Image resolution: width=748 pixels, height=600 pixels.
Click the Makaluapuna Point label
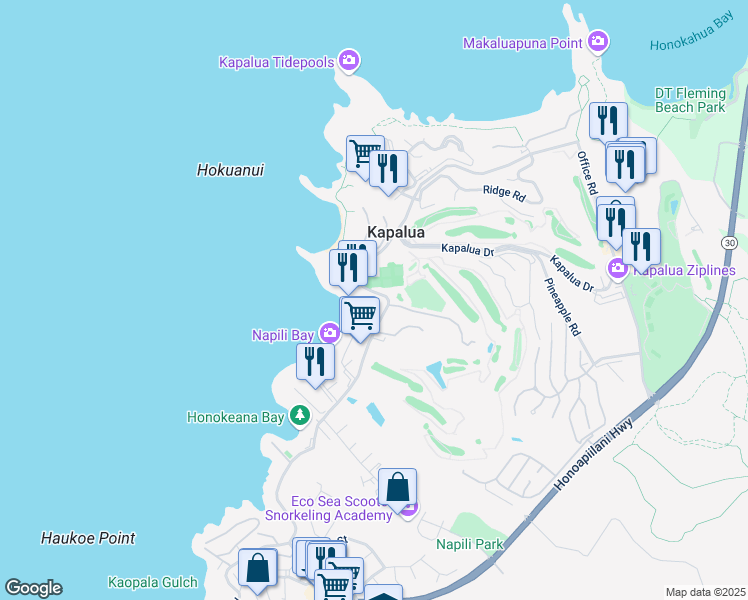click(523, 43)
